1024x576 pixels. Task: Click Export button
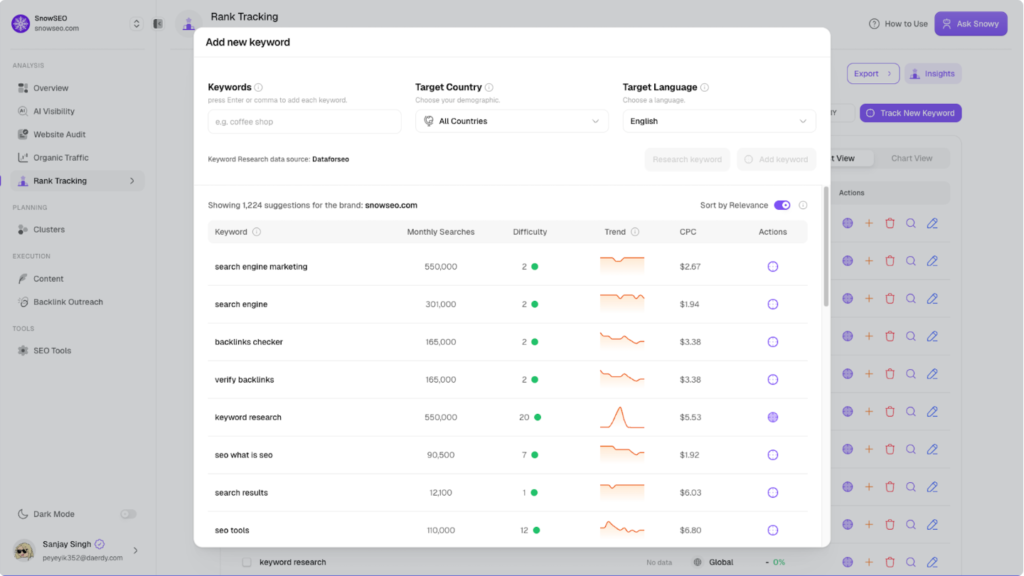click(x=872, y=74)
